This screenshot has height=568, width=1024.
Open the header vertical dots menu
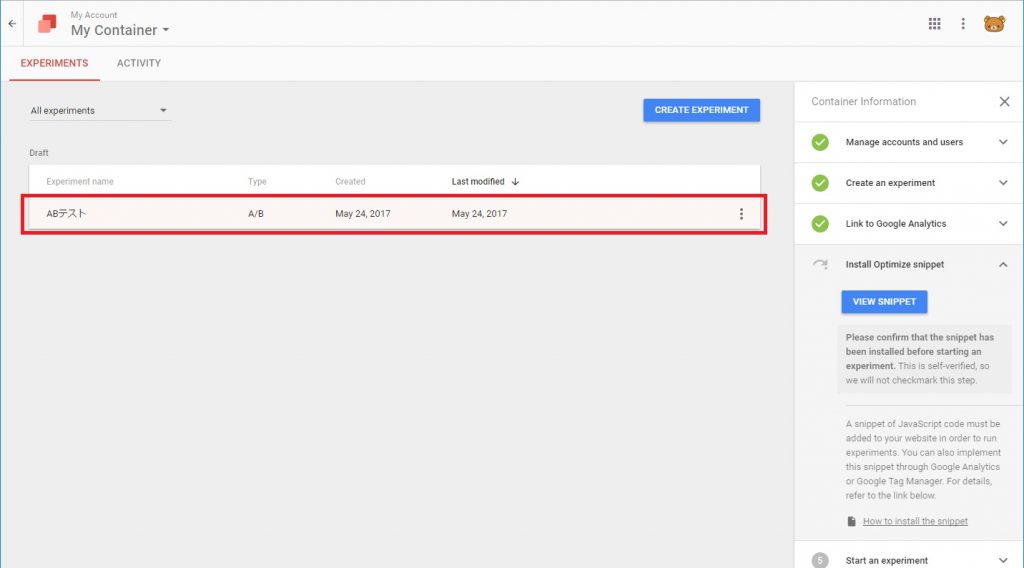point(963,24)
